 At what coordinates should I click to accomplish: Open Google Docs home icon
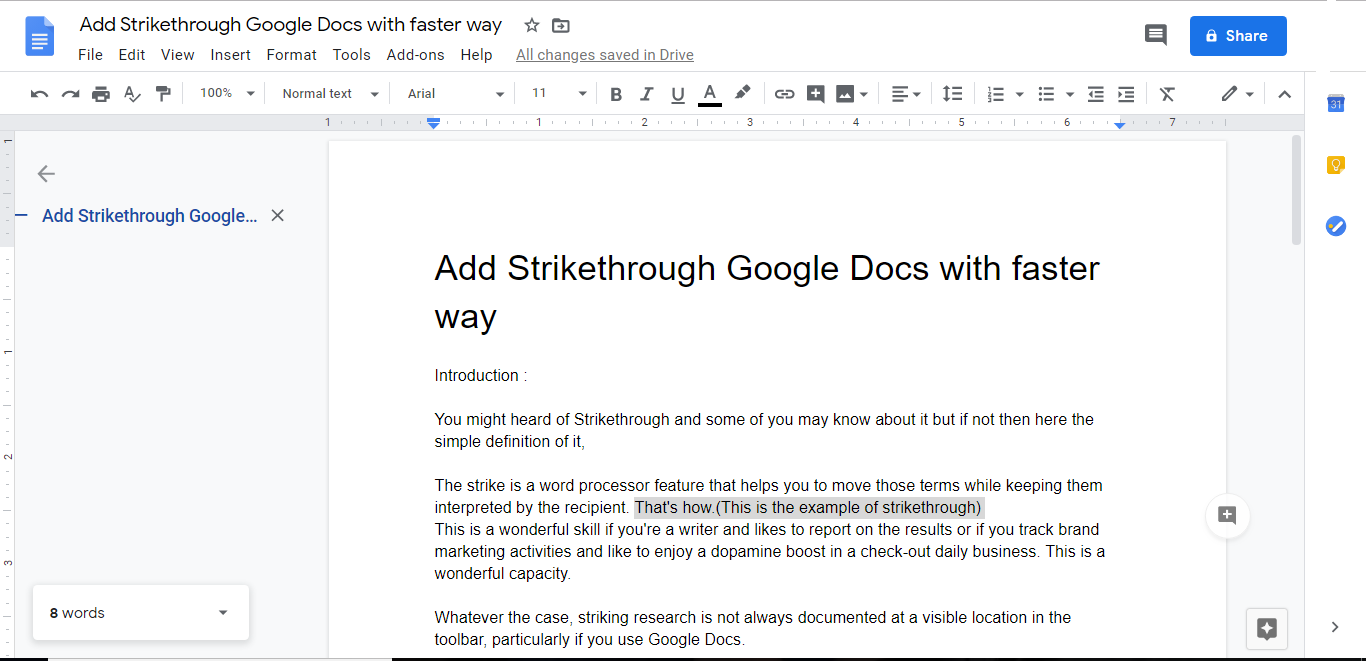39,36
